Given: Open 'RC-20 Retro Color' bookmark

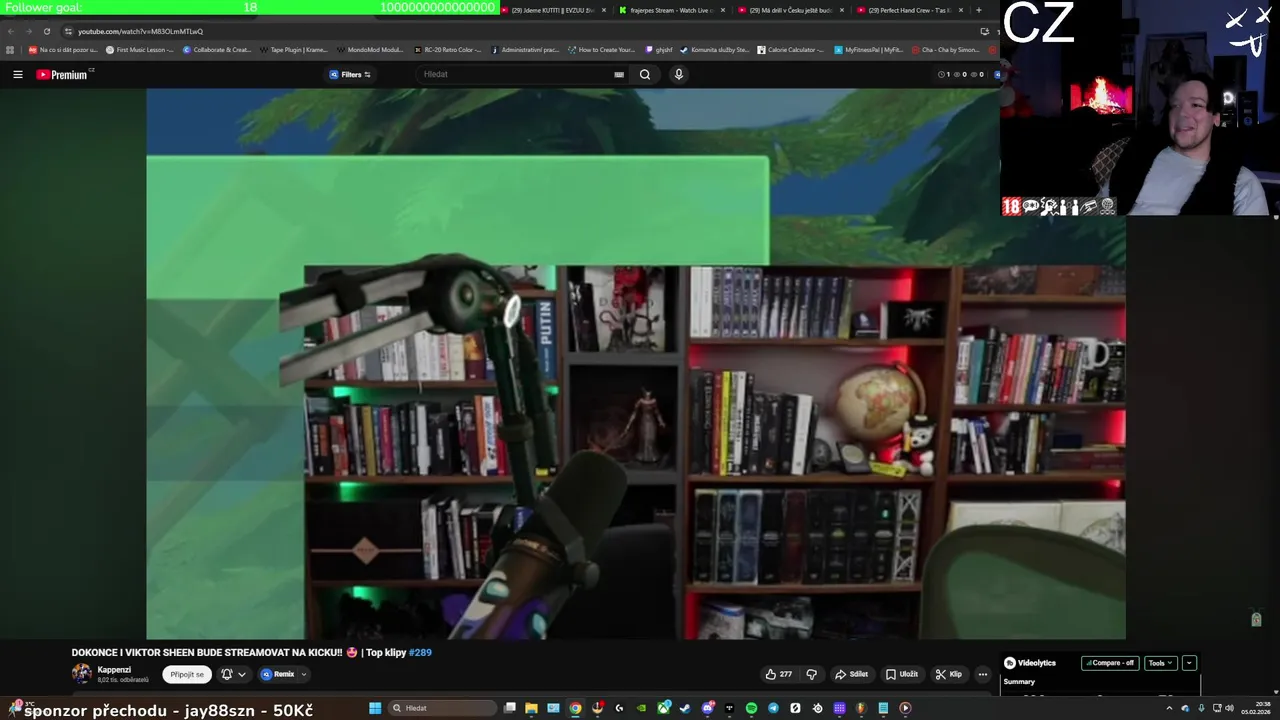Looking at the screenshot, I should coord(447,49).
